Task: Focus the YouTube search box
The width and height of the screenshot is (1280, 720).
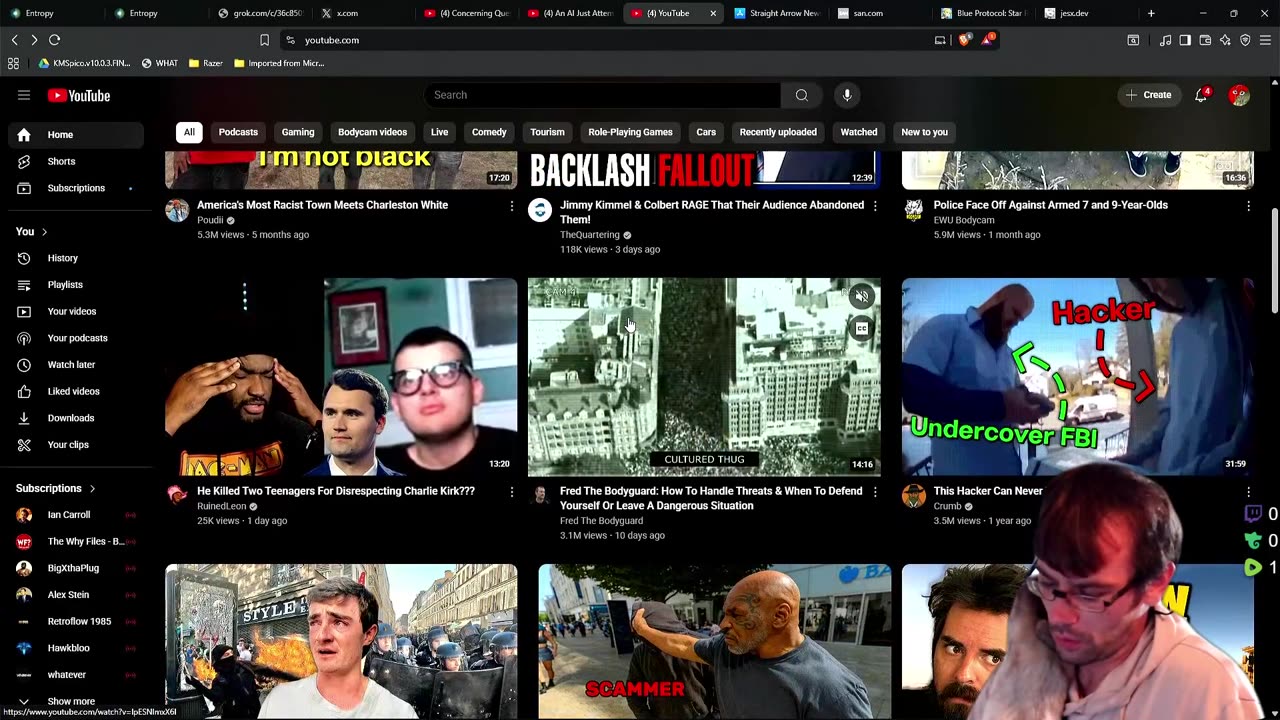Action: (x=602, y=95)
